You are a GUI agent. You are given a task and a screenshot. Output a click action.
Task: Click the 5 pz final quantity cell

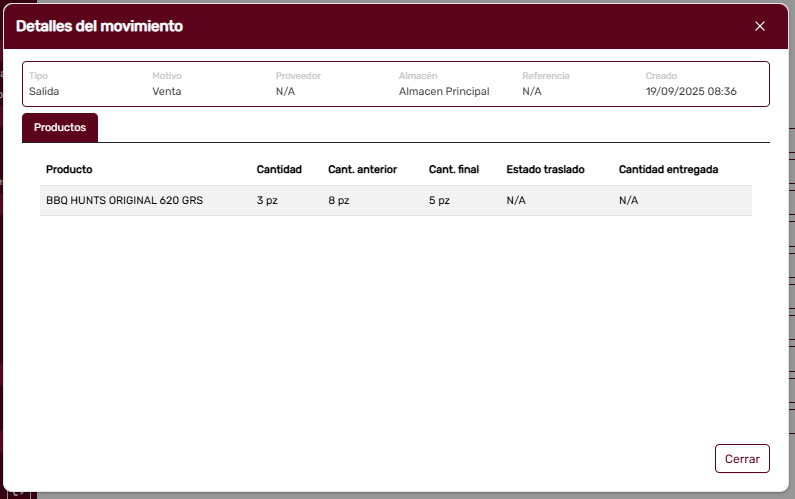pyautogui.click(x=439, y=200)
